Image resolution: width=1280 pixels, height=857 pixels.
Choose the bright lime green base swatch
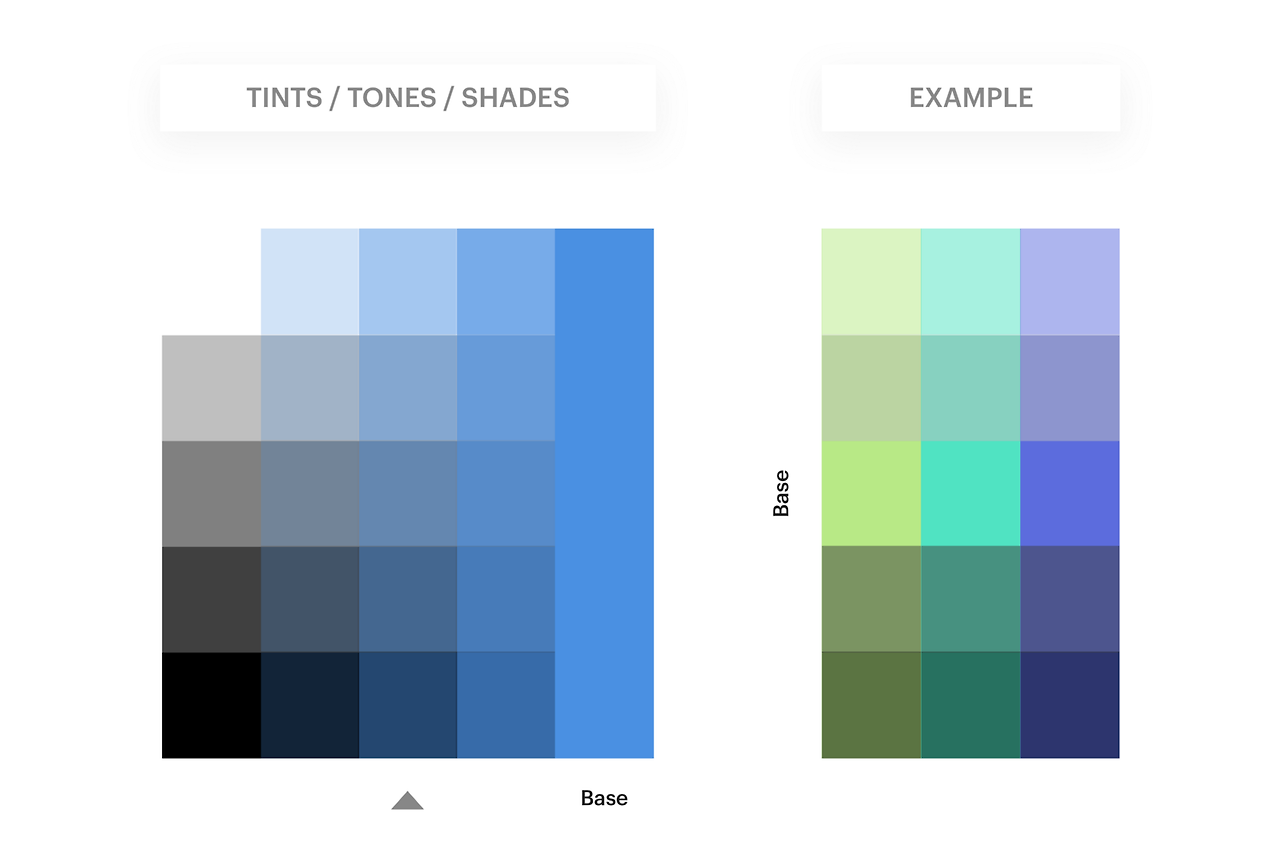click(x=871, y=493)
